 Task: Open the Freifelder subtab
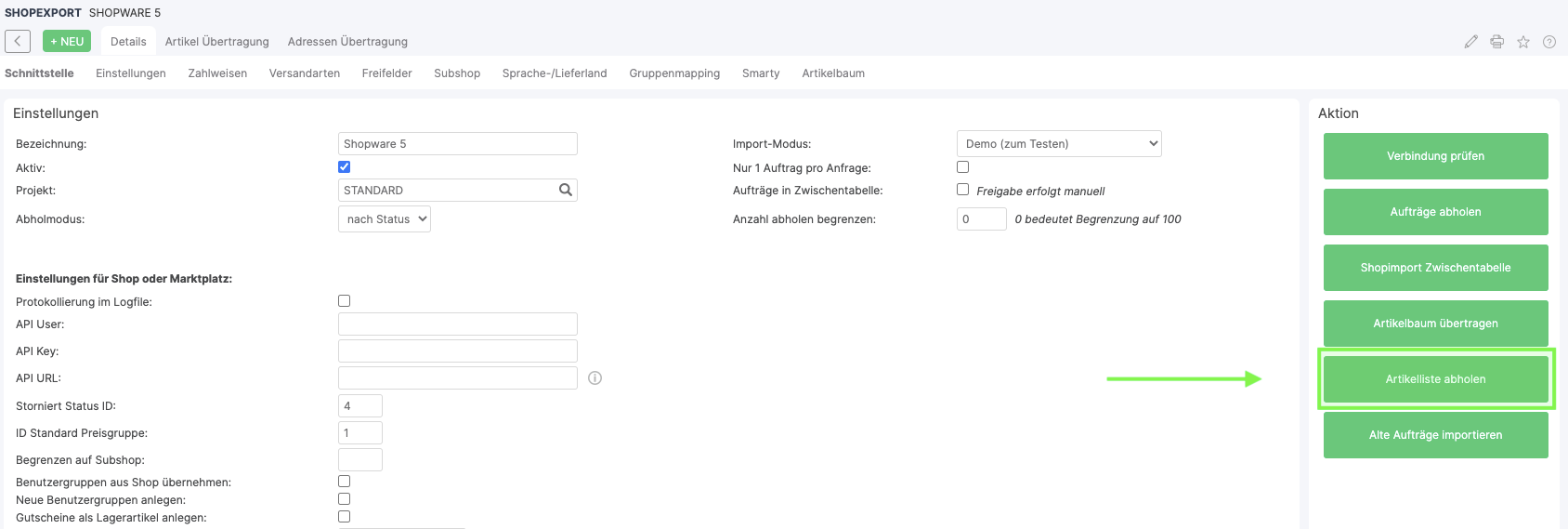[387, 73]
